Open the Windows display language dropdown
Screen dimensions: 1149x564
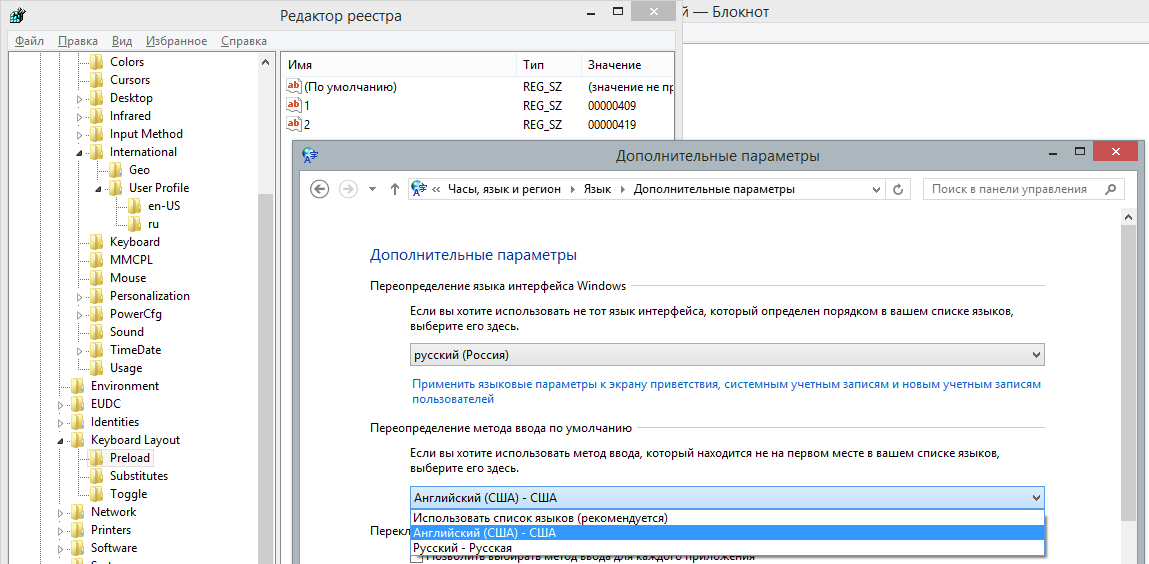click(727, 355)
